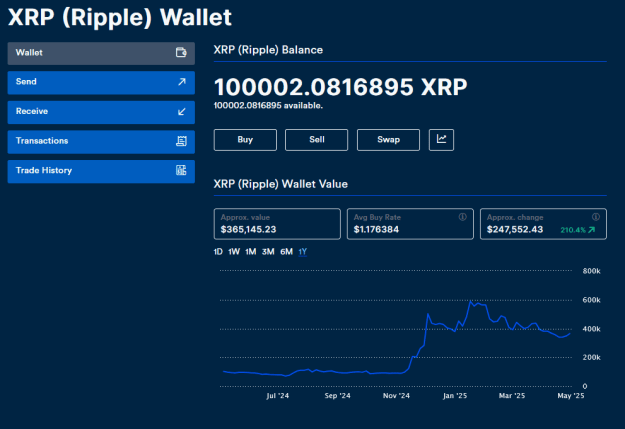Click the wallet icon in the Wallet row
The image size is (625, 429).
coord(181,53)
